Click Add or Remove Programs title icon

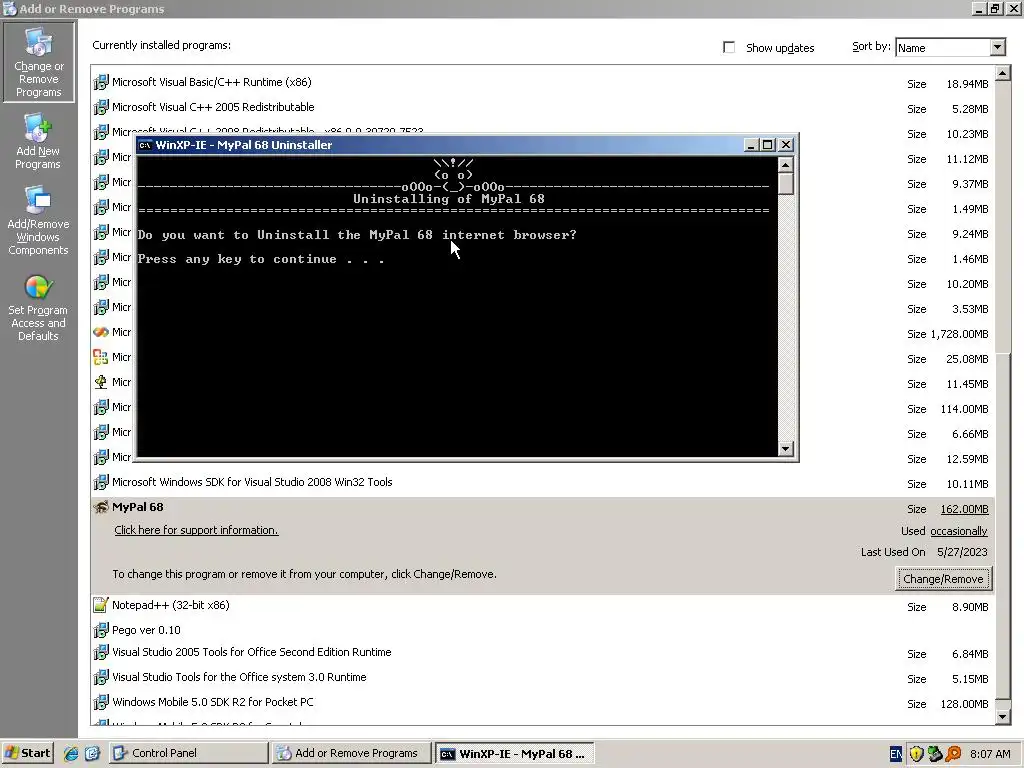click(x=10, y=8)
